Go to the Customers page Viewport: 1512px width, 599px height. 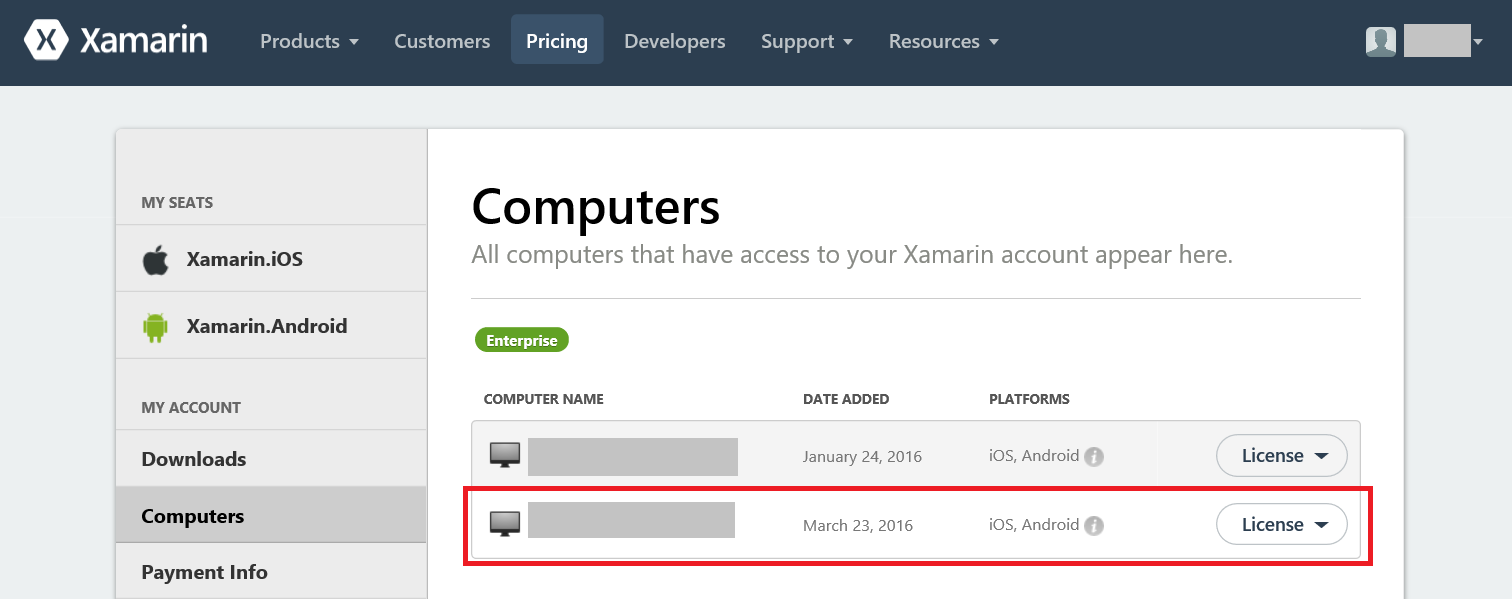click(x=442, y=41)
